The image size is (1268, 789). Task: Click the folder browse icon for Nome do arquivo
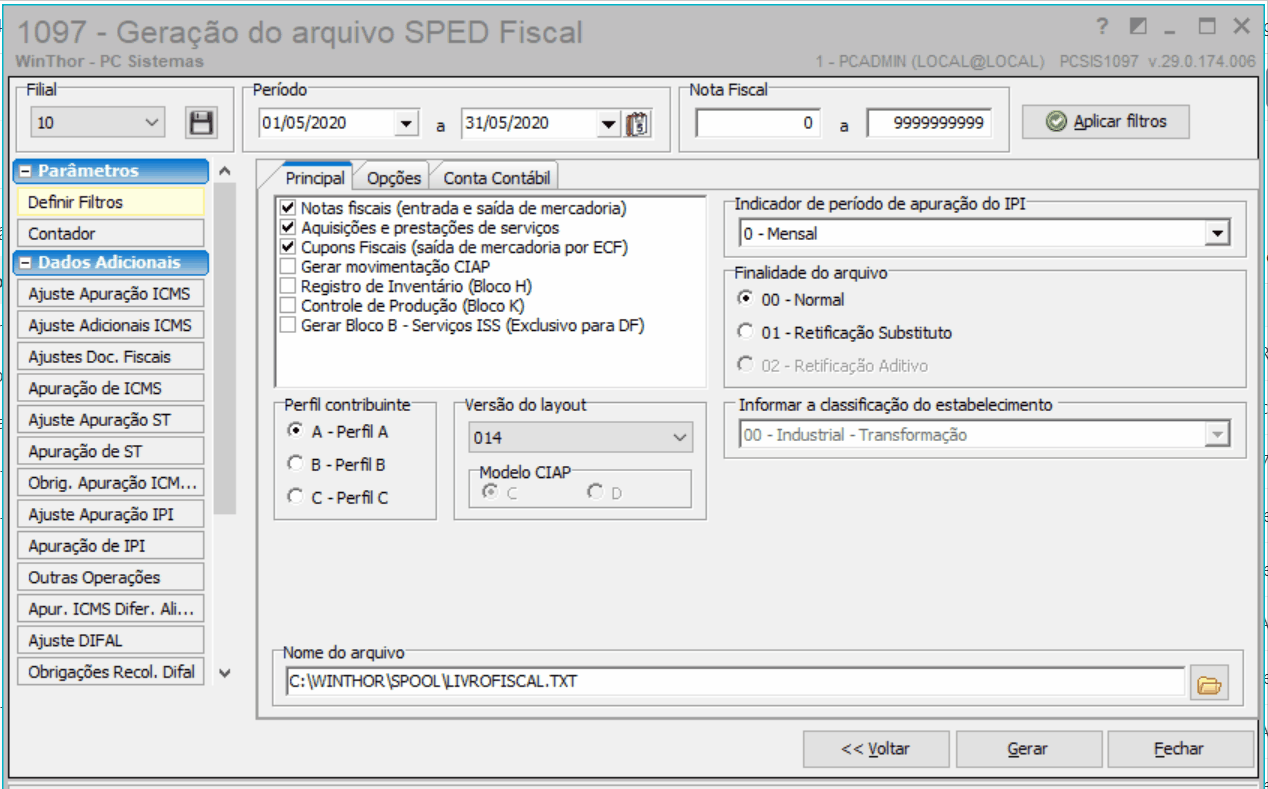pyautogui.click(x=1209, y=685)
